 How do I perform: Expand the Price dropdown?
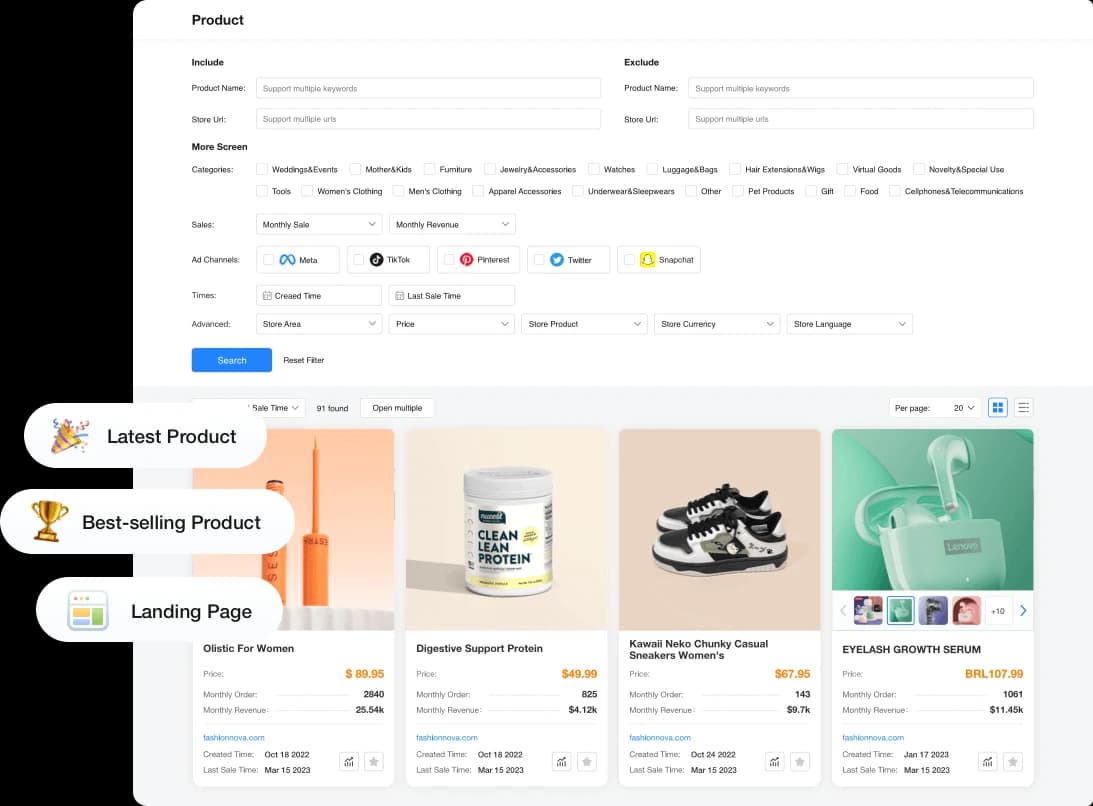[x=452, y=324]
